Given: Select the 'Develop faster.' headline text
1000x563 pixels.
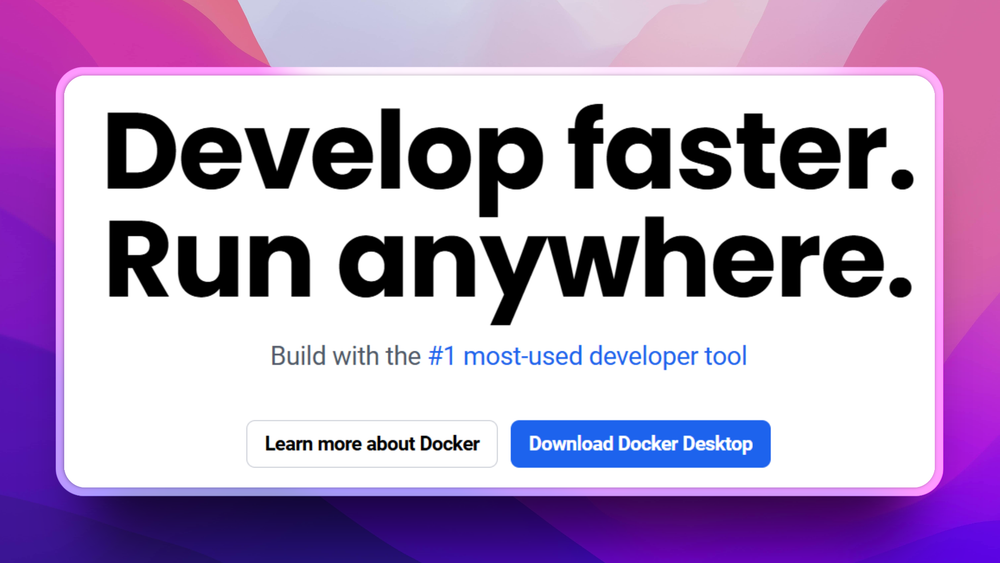Looking at the screenshot, I should pyautogui.click(x=509, y=159).
